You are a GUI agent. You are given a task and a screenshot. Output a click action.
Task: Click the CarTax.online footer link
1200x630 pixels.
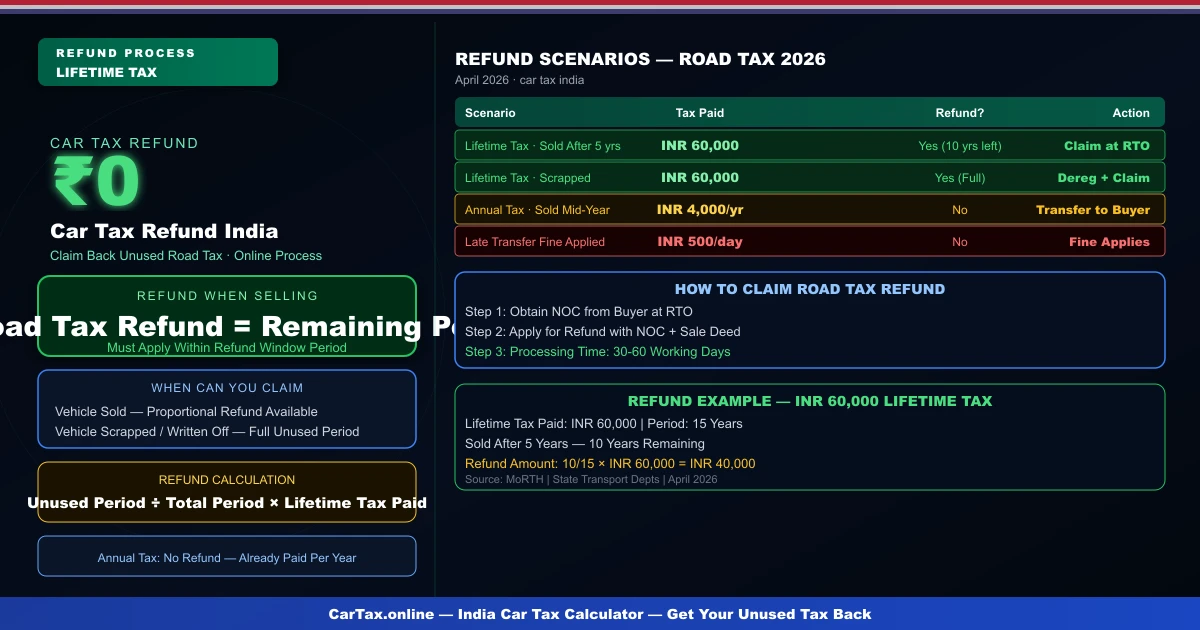[x=600, y=614]
